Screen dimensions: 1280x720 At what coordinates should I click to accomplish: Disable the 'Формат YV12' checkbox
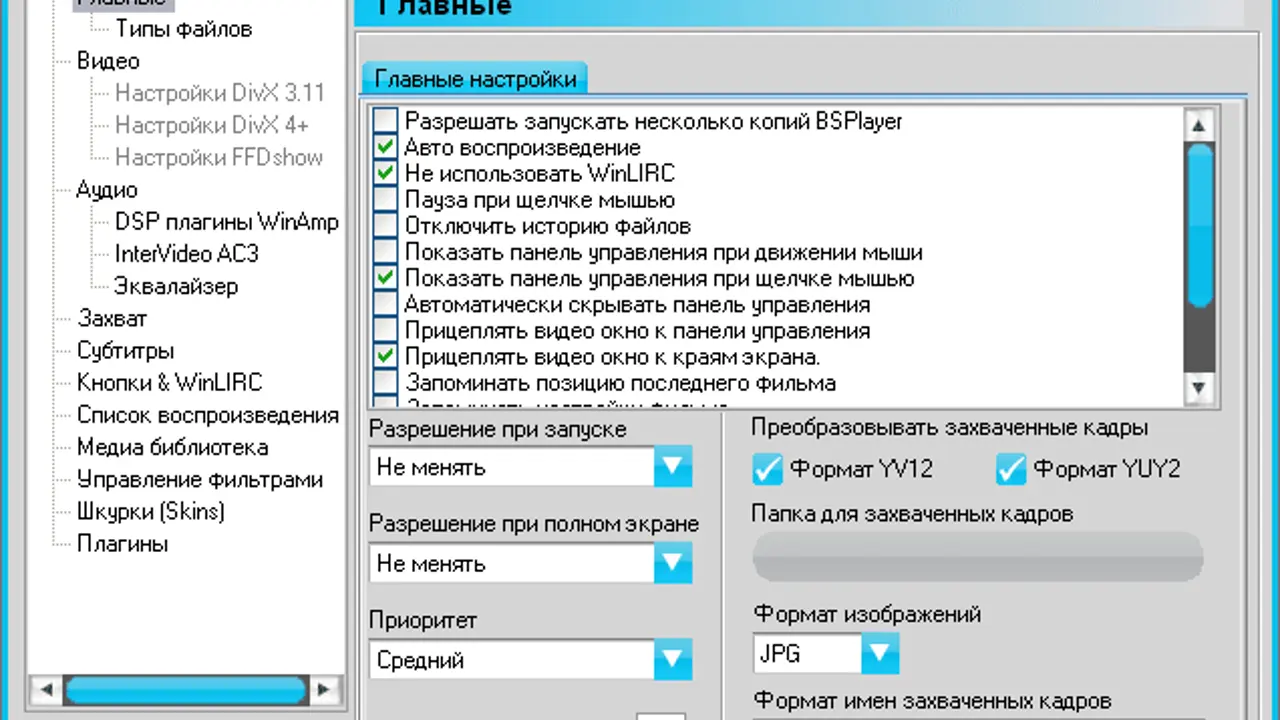tap(768, 468)
